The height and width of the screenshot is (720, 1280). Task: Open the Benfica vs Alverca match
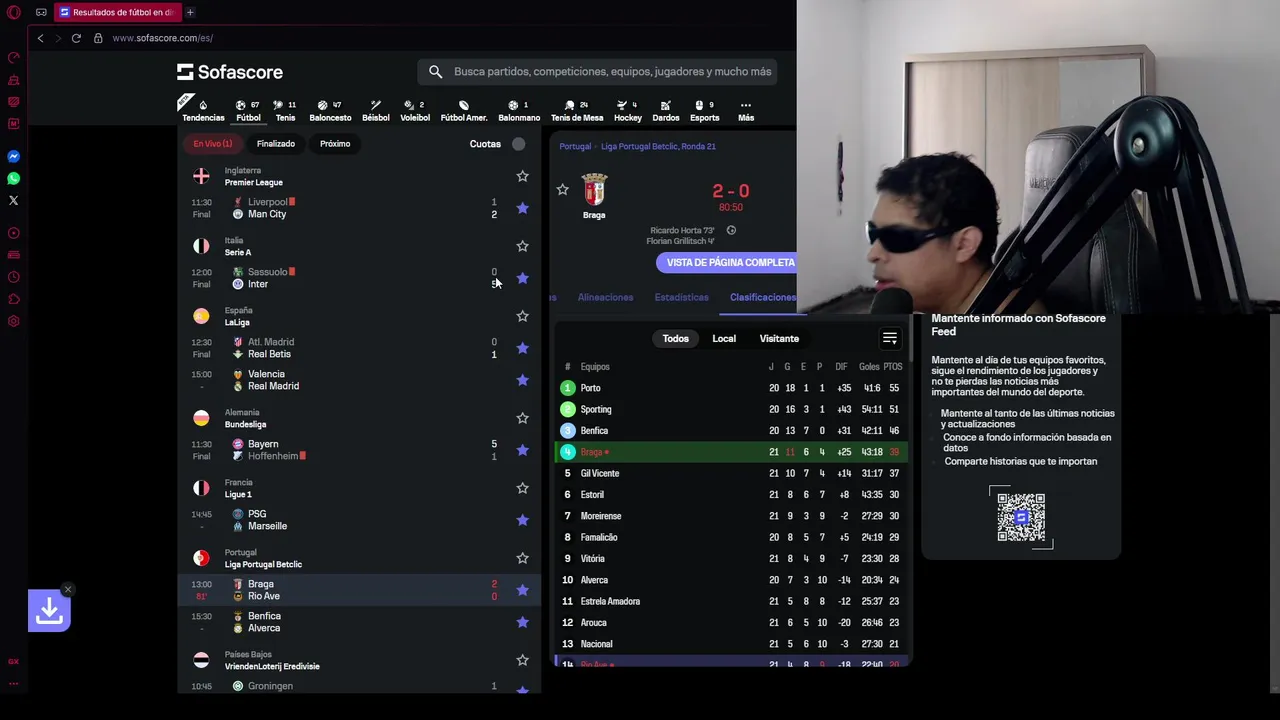click(361, 622)
